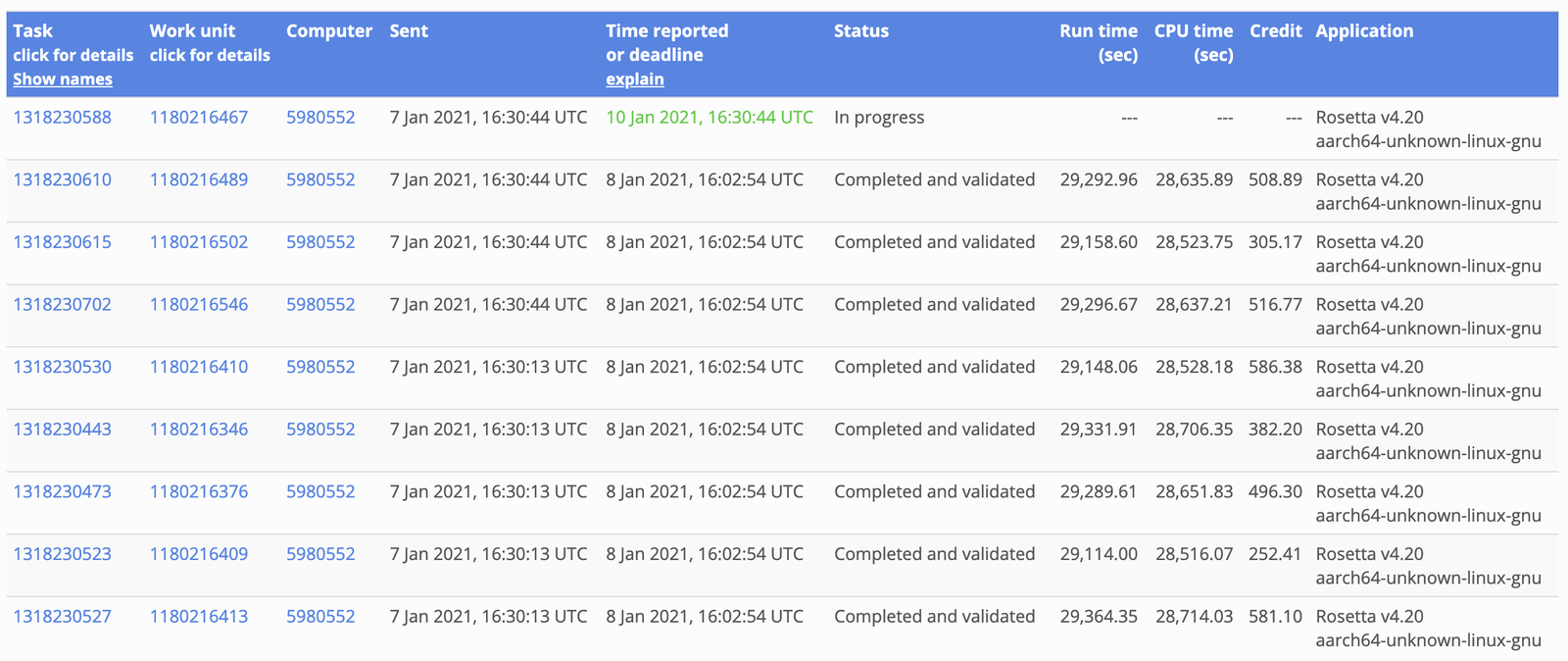The image size is (1568, 661).
Task: Open task 1318230443 details
Action: pos(62,430)
